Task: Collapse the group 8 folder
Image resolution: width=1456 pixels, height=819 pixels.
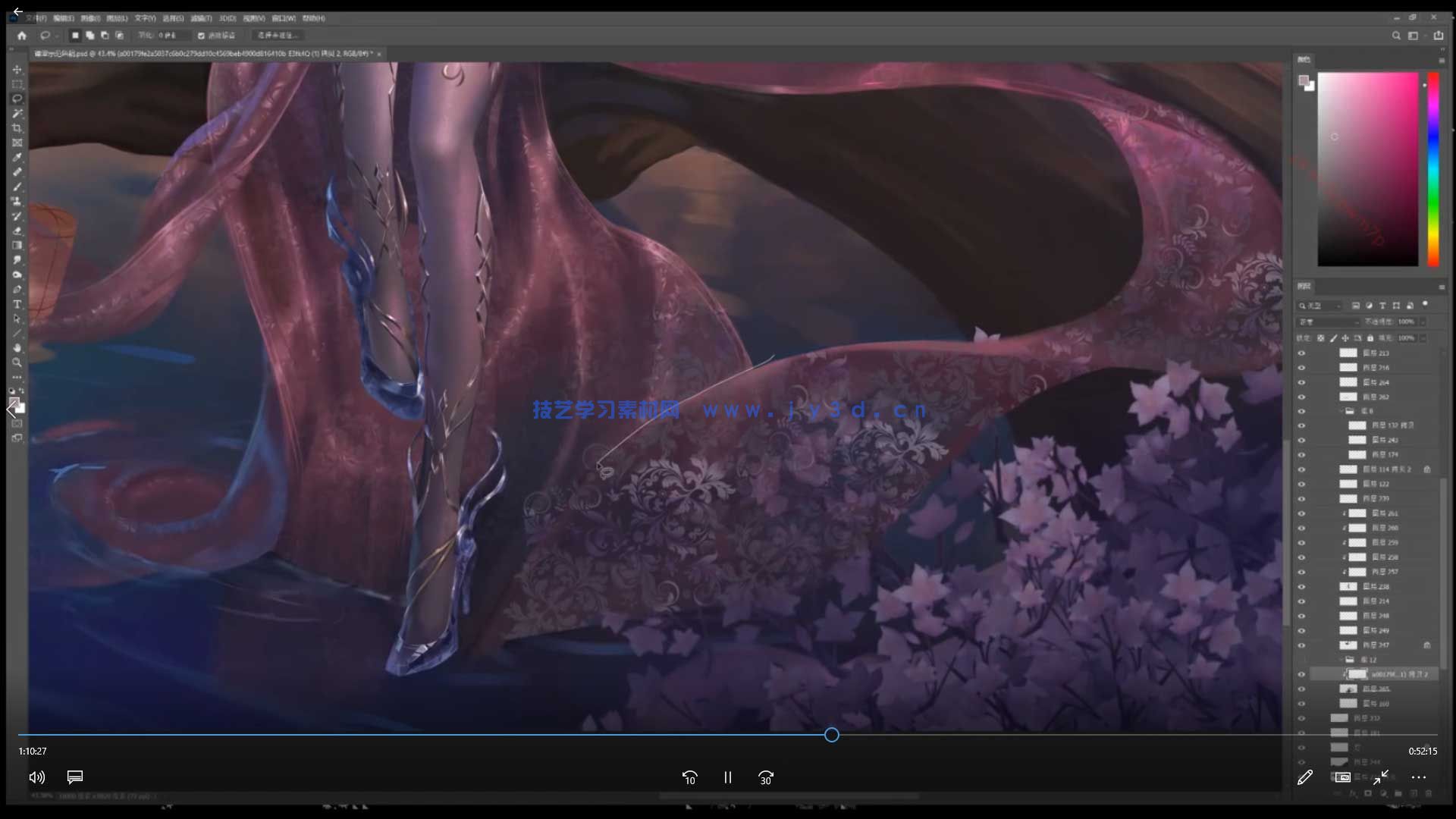Action: 1341,411
